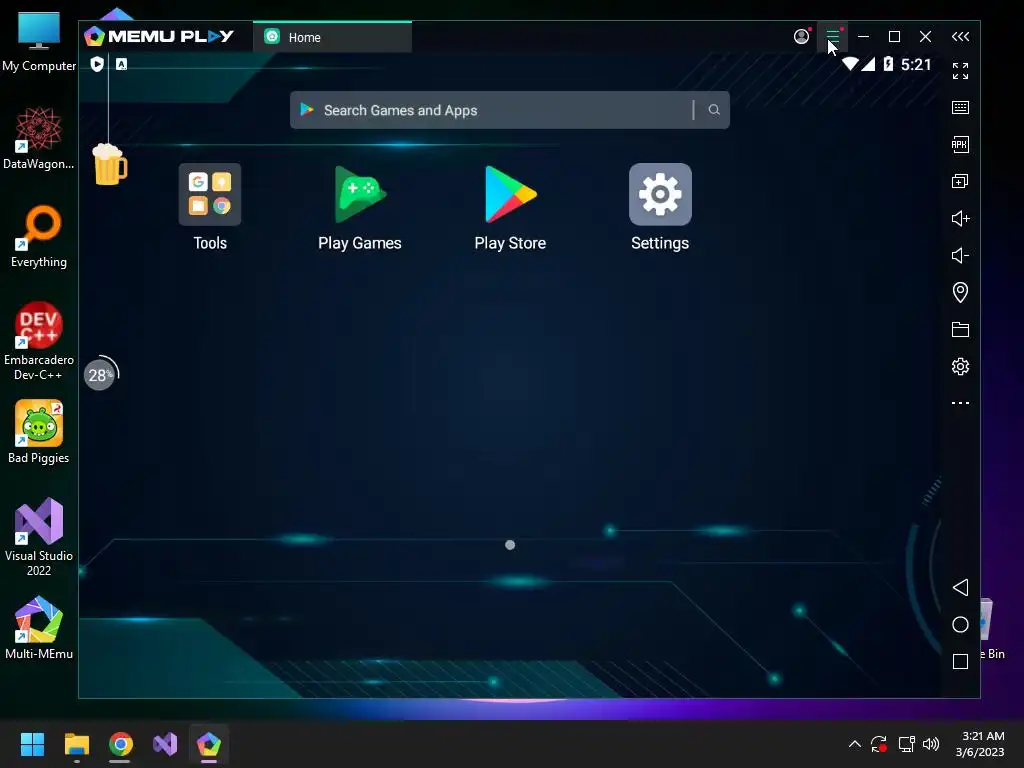Open Everything search desktop shortcut

(39, 236)
